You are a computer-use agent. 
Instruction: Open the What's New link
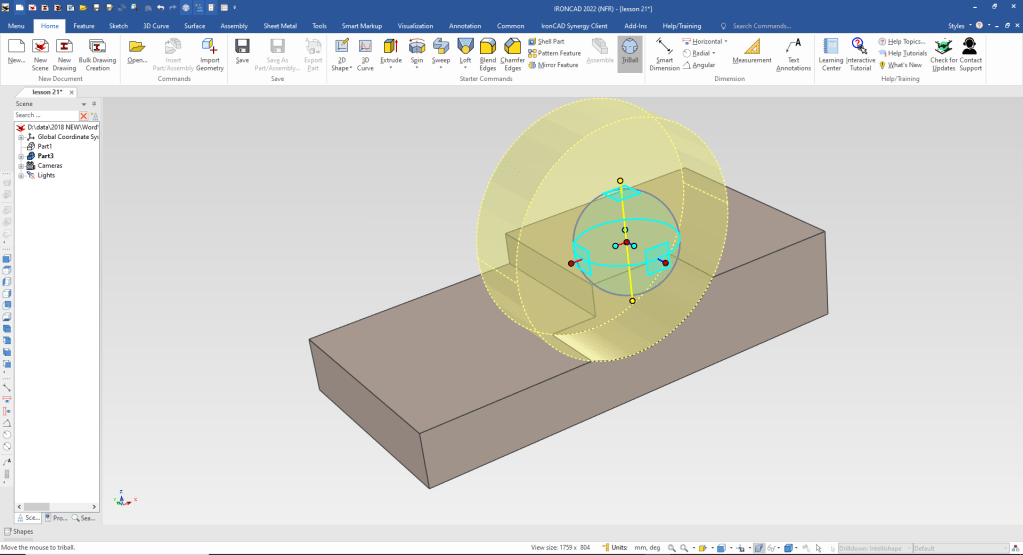coord(905,65)
